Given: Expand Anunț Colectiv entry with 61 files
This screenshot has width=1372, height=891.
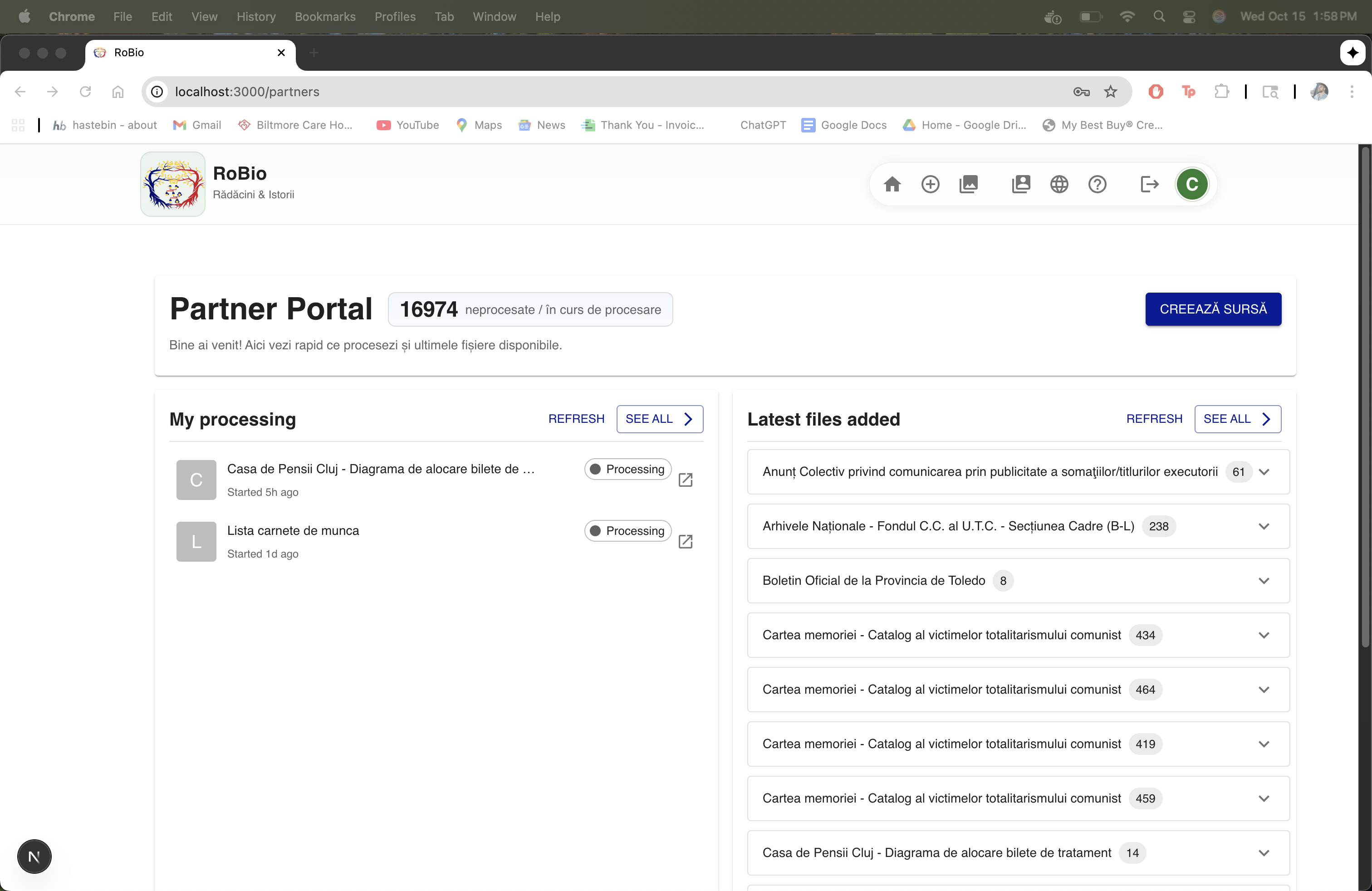Looking at the screenshot, I should [x=1264, y=472].
